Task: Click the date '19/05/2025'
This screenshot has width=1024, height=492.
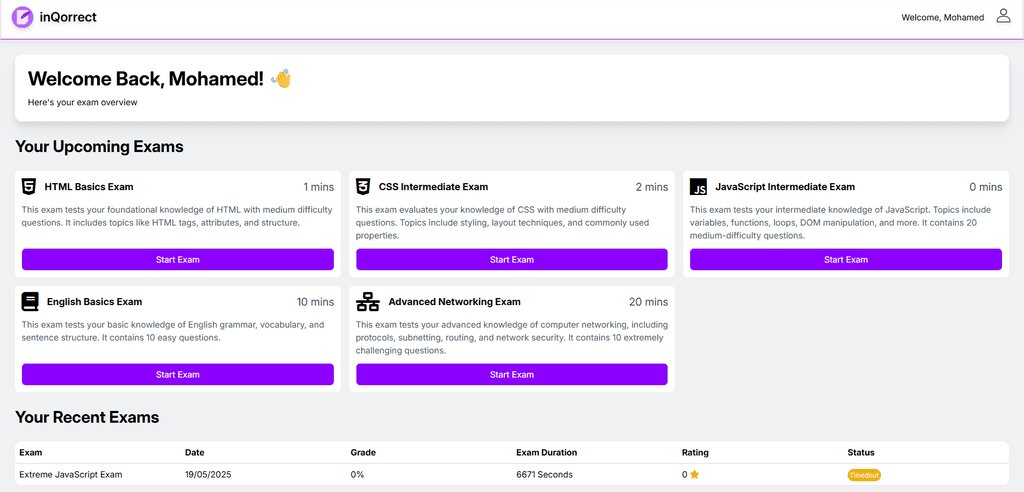Action: point(208,475)
